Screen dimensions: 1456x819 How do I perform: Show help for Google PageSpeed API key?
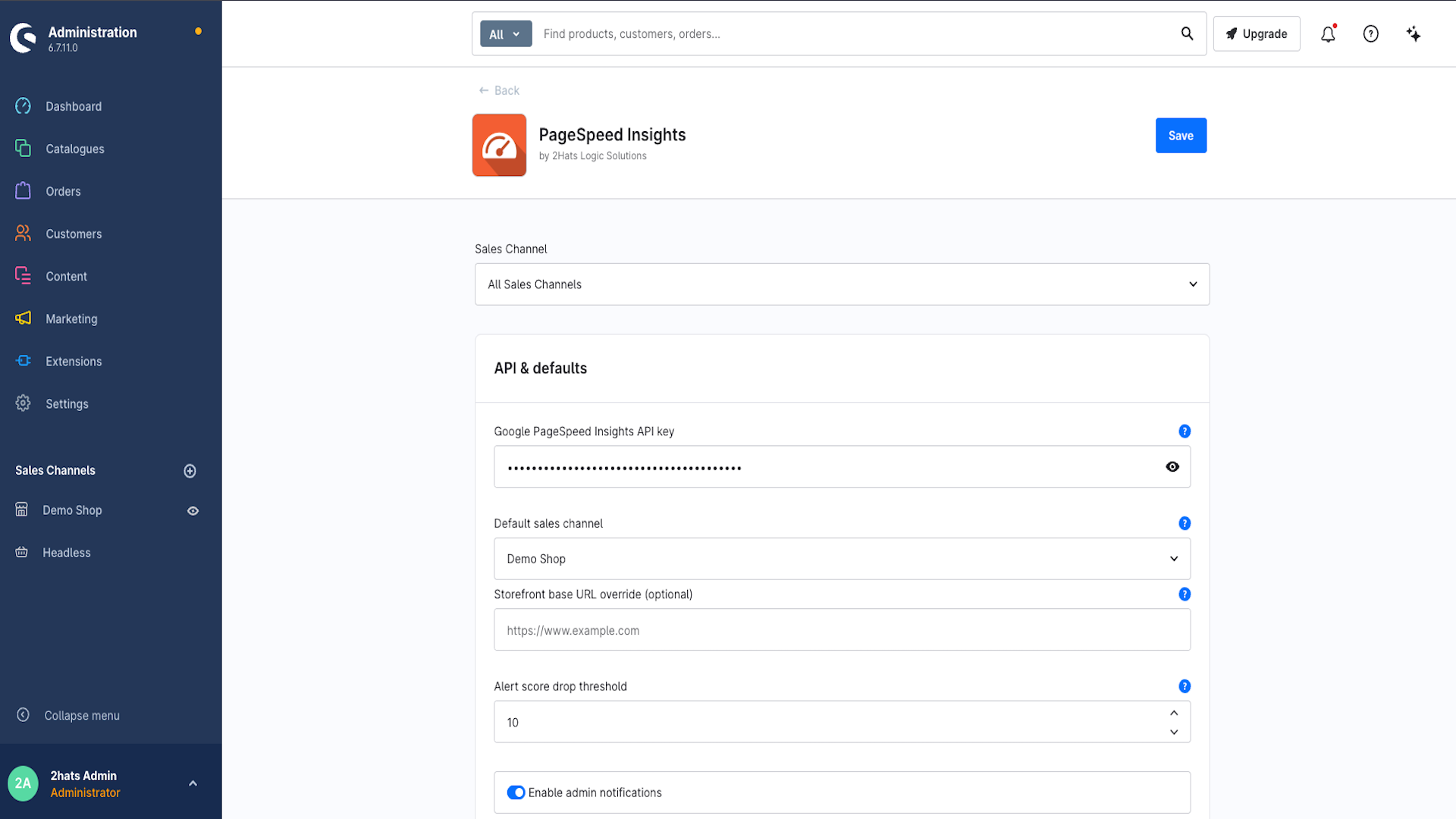1185,431
